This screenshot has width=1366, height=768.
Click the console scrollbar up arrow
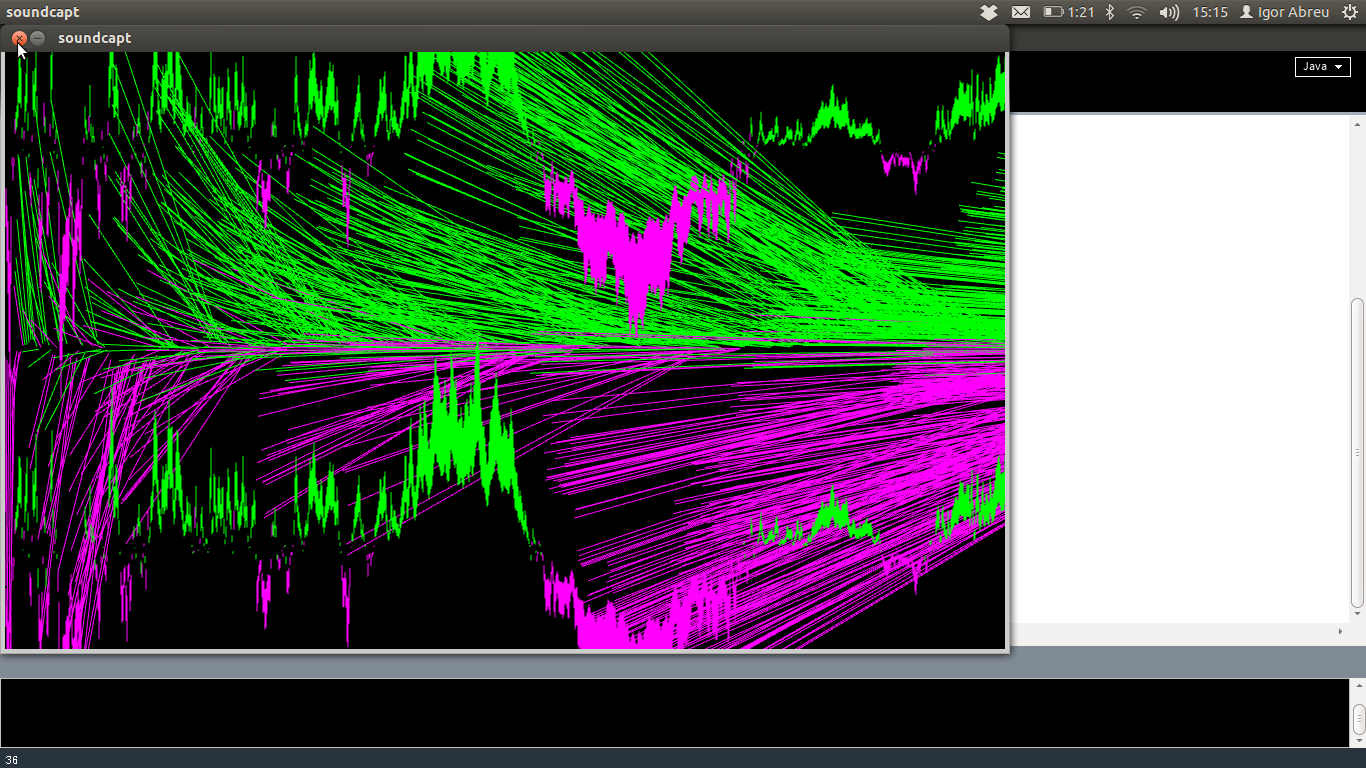pyautogui.click(x=1358, y=686)
